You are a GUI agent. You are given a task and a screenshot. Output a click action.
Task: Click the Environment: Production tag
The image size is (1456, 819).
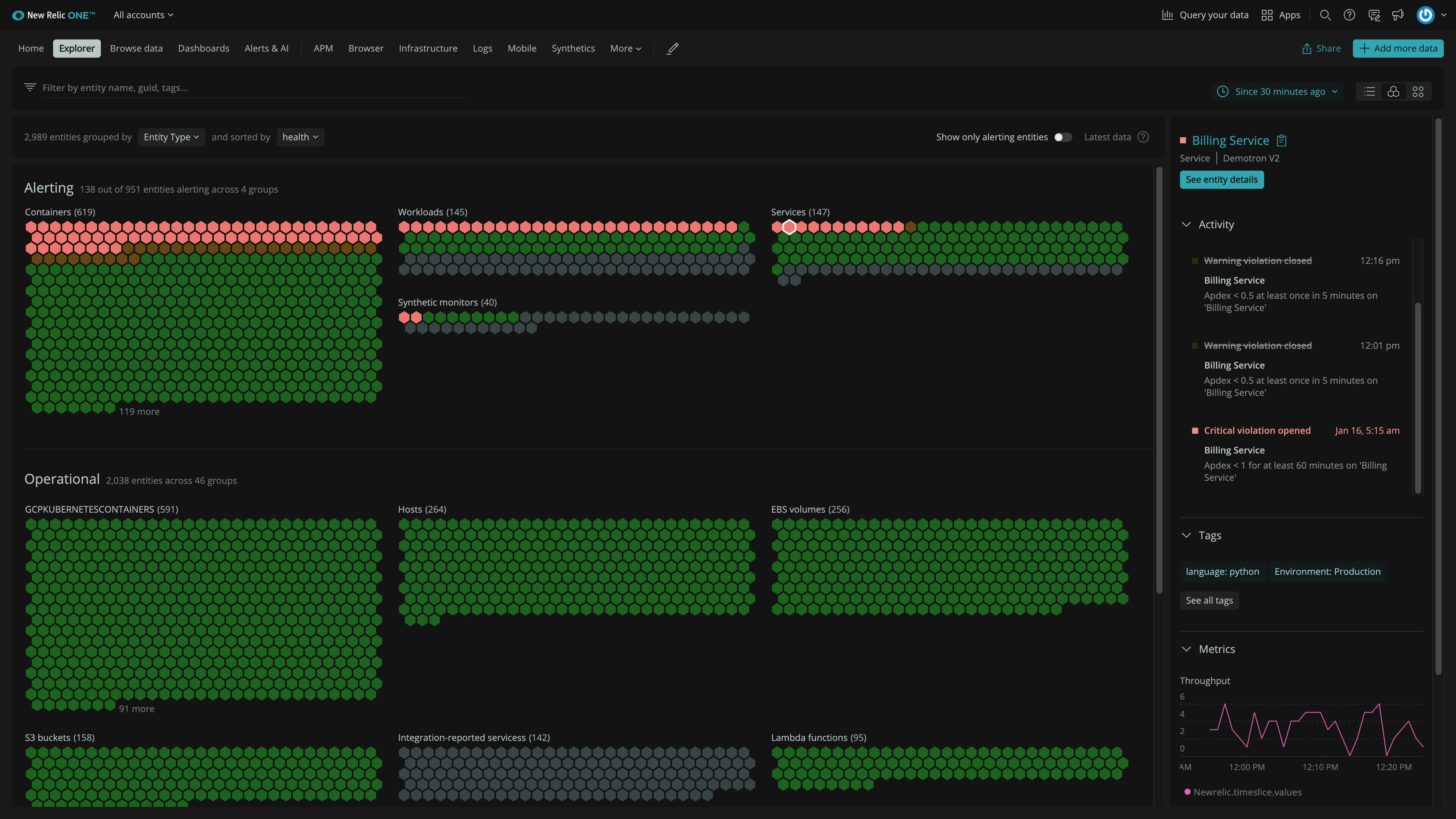tap(1327, 571)
